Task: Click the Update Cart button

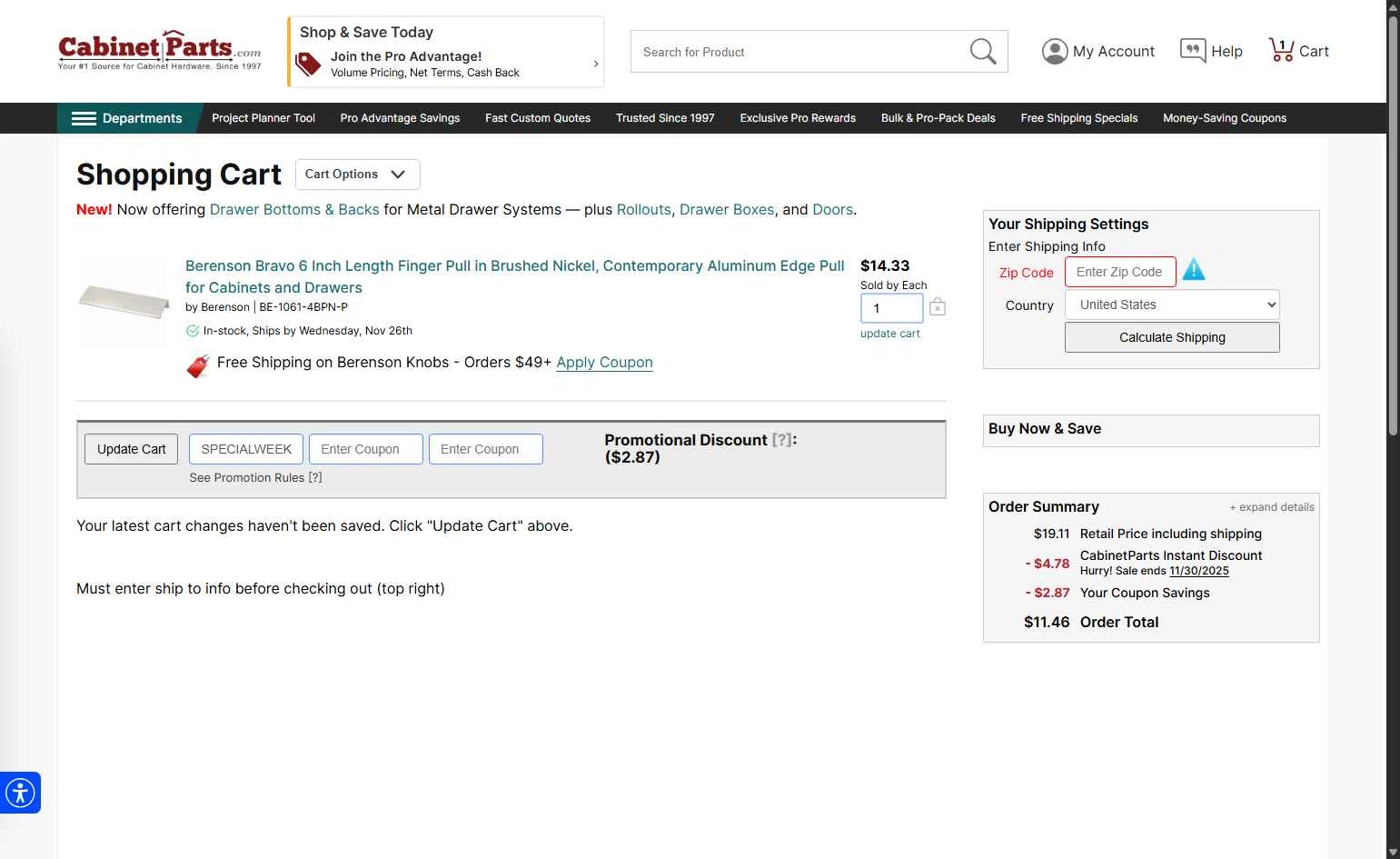Action: tap(131, 449)
